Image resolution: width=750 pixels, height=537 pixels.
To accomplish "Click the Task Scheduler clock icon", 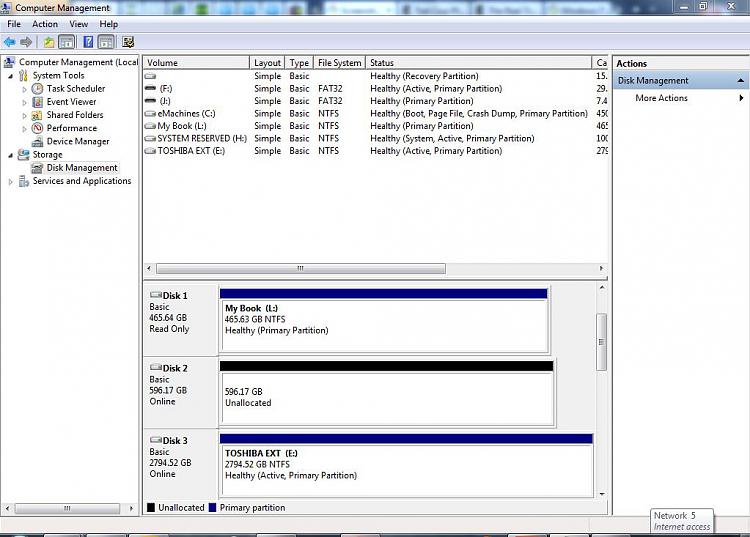I will [37, 88].
